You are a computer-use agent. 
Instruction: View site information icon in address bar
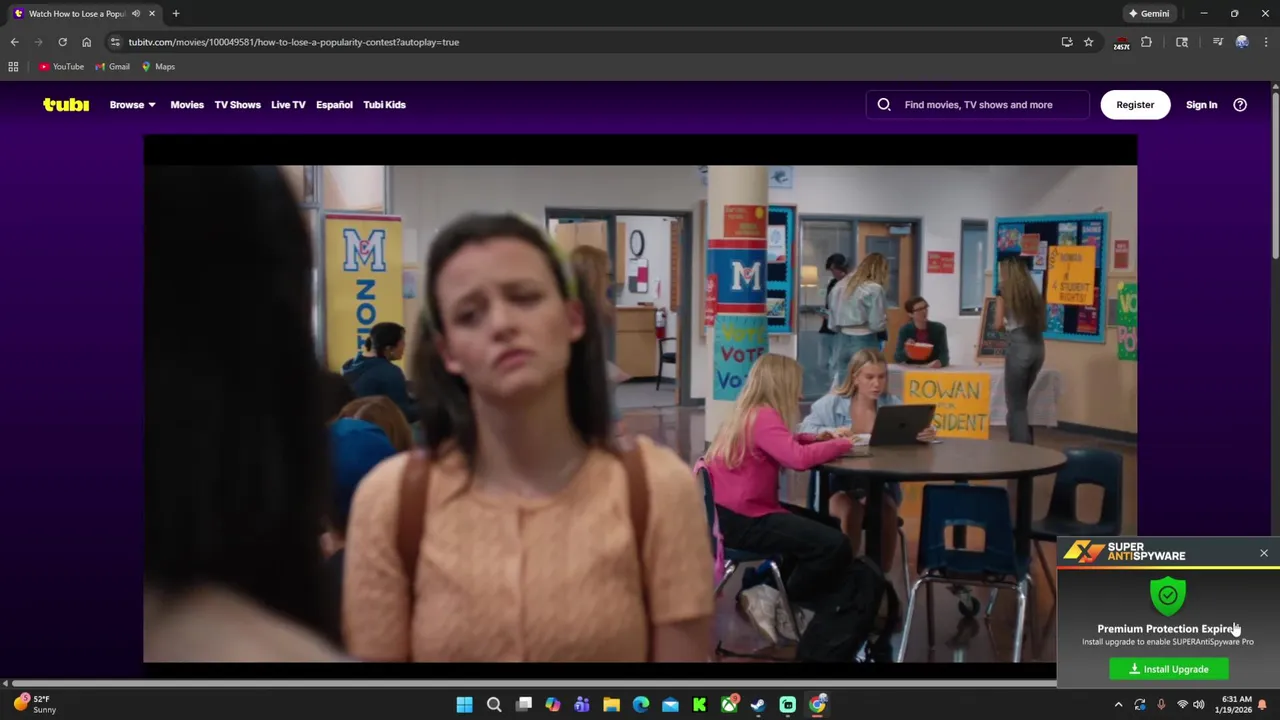[x=115, y=42]
